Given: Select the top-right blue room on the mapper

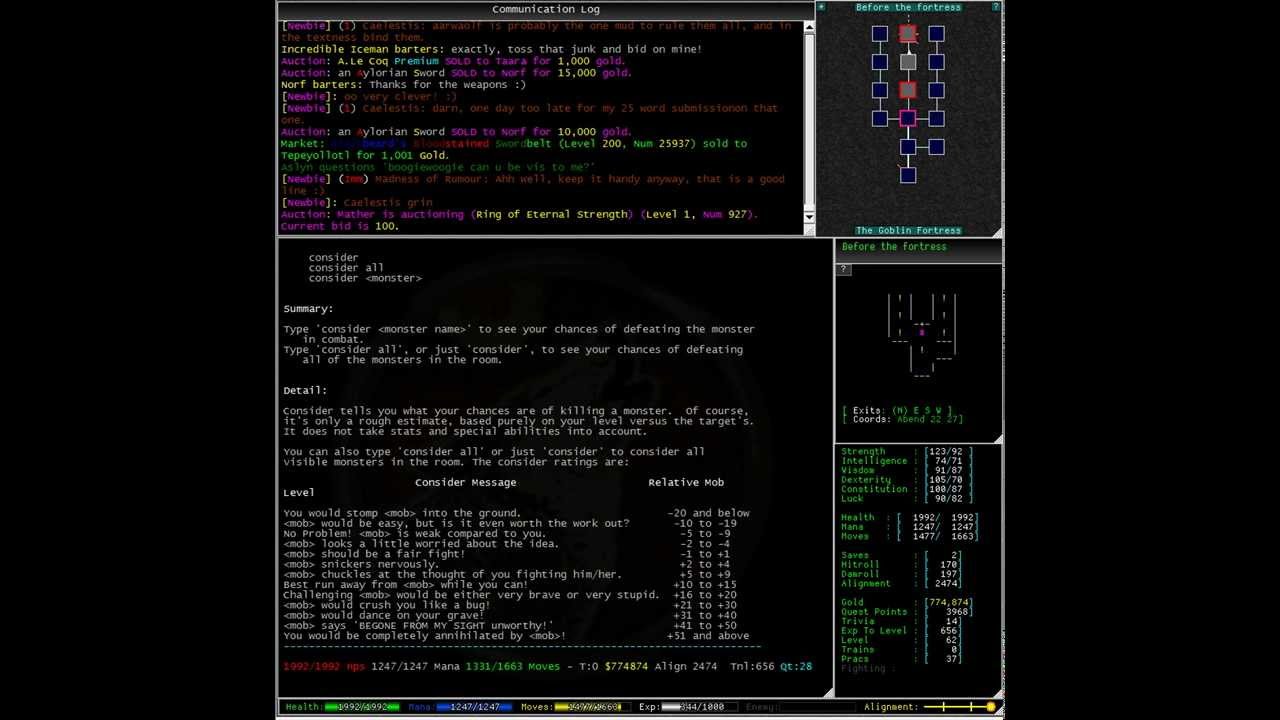Looking at the screenshot, I should (x=936, y=34).
